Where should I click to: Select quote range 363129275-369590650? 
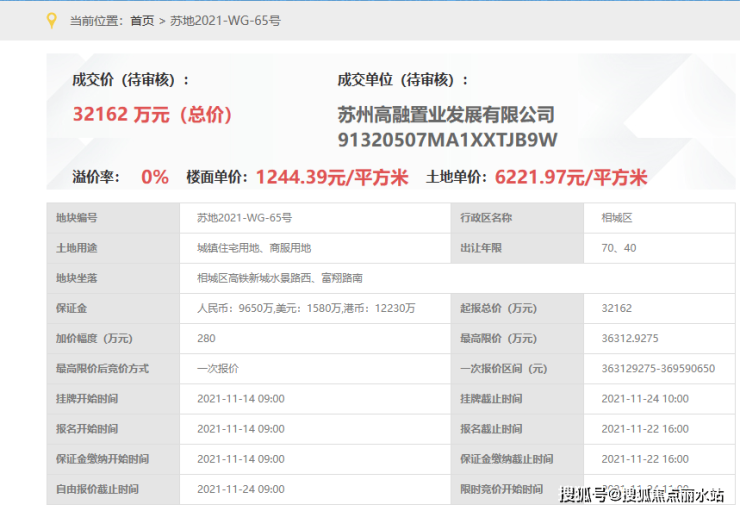658,368
